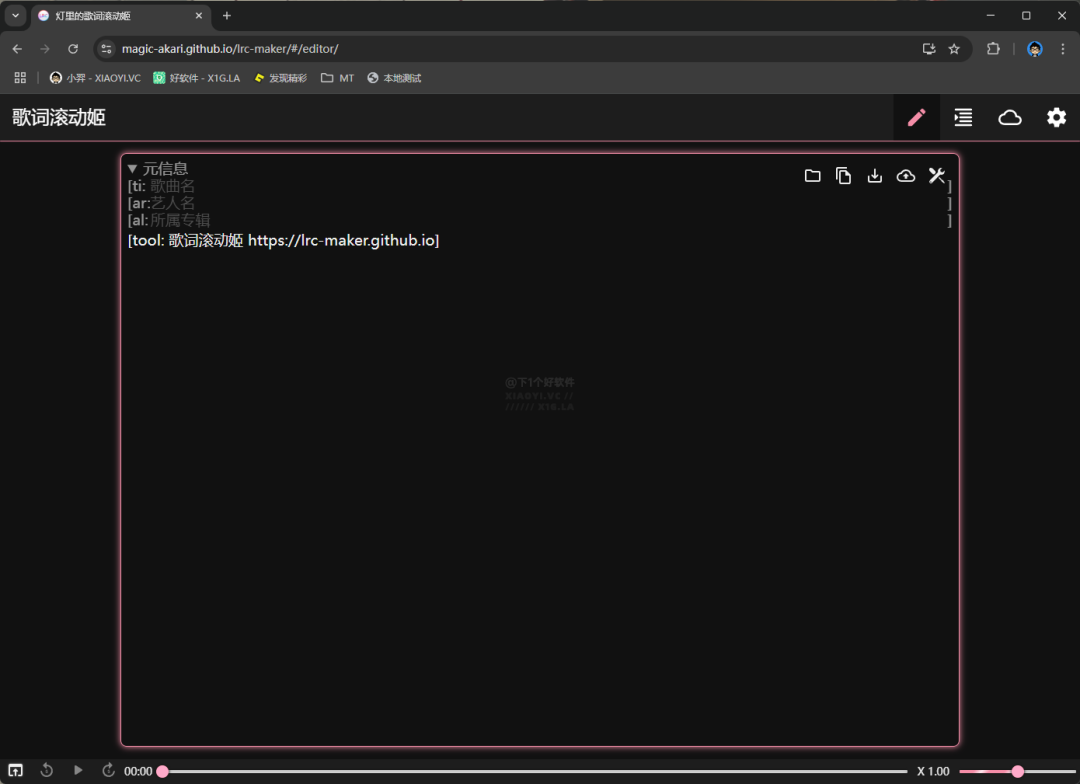Screen dimensions: 1080x784
Task: Click the open folder icon in editor
Action: pos(812,176)
